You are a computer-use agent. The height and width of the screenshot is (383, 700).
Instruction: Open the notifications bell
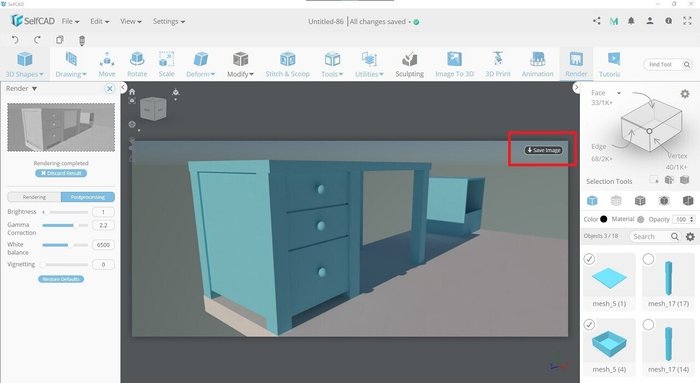click(631, 21)
